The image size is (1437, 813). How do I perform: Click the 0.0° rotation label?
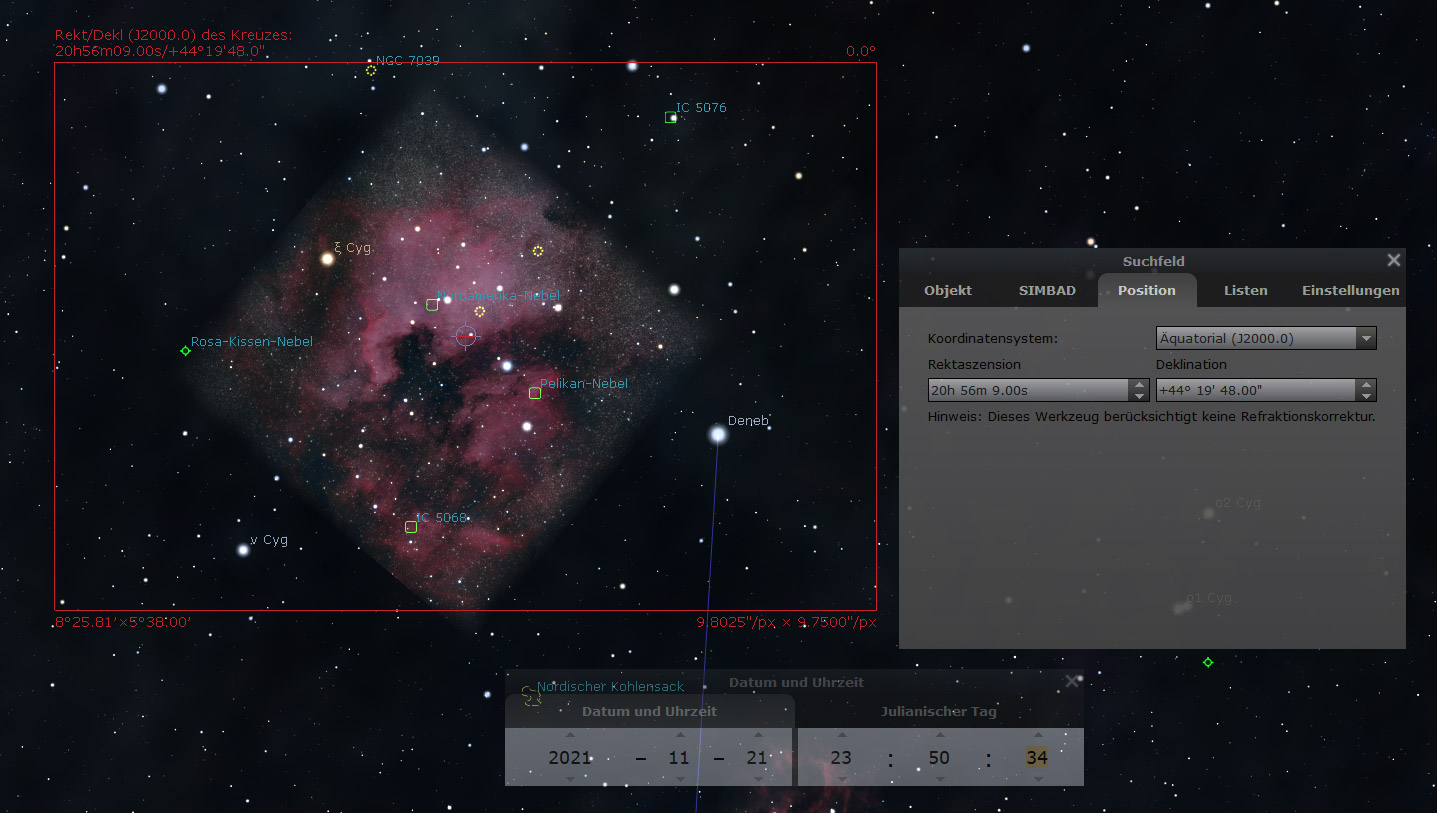pyautogui.click(x=860, y=51)
